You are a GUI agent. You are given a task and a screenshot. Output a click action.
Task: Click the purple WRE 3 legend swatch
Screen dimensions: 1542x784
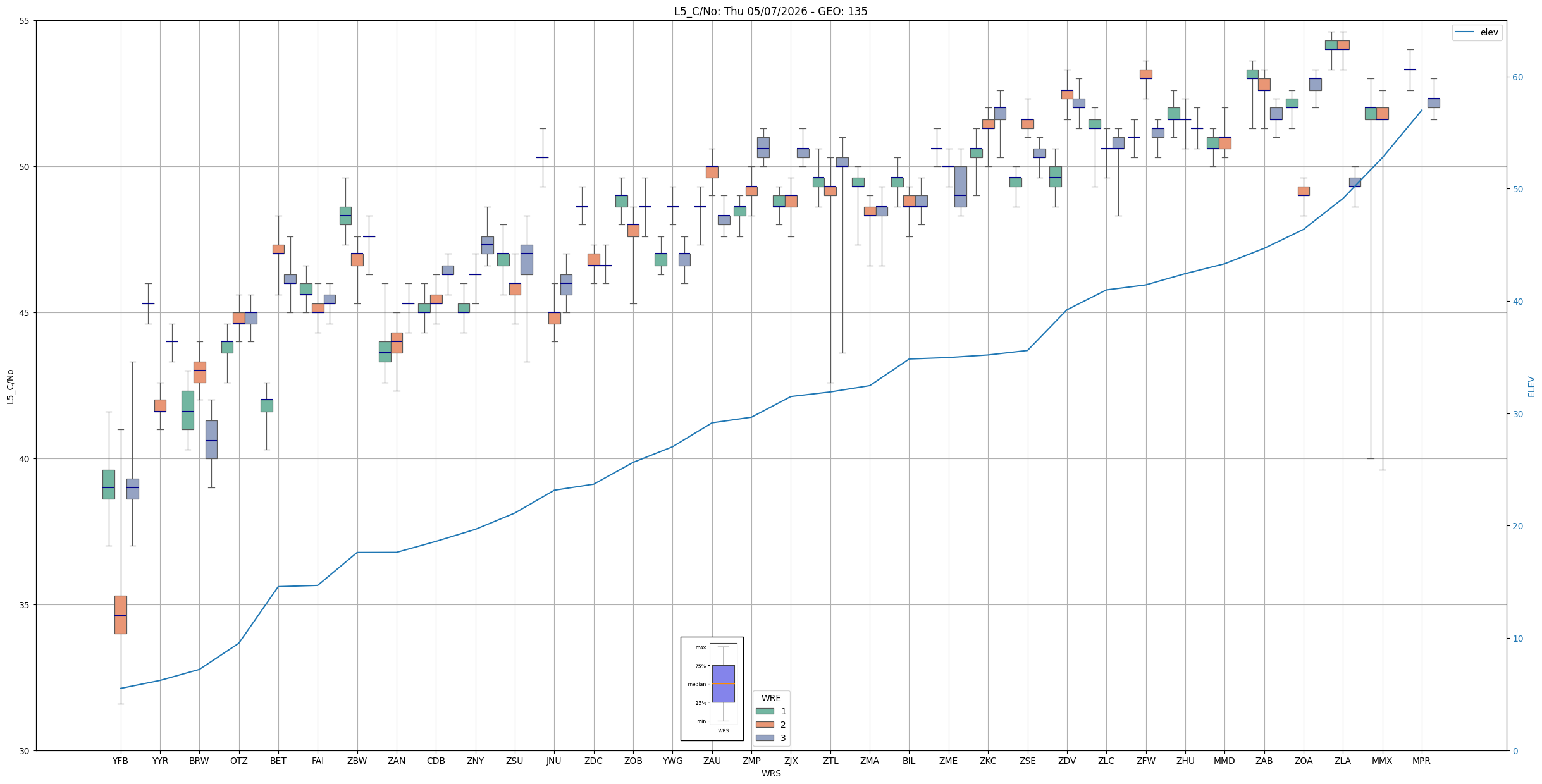pyautogui.click(x=765, y=738)
